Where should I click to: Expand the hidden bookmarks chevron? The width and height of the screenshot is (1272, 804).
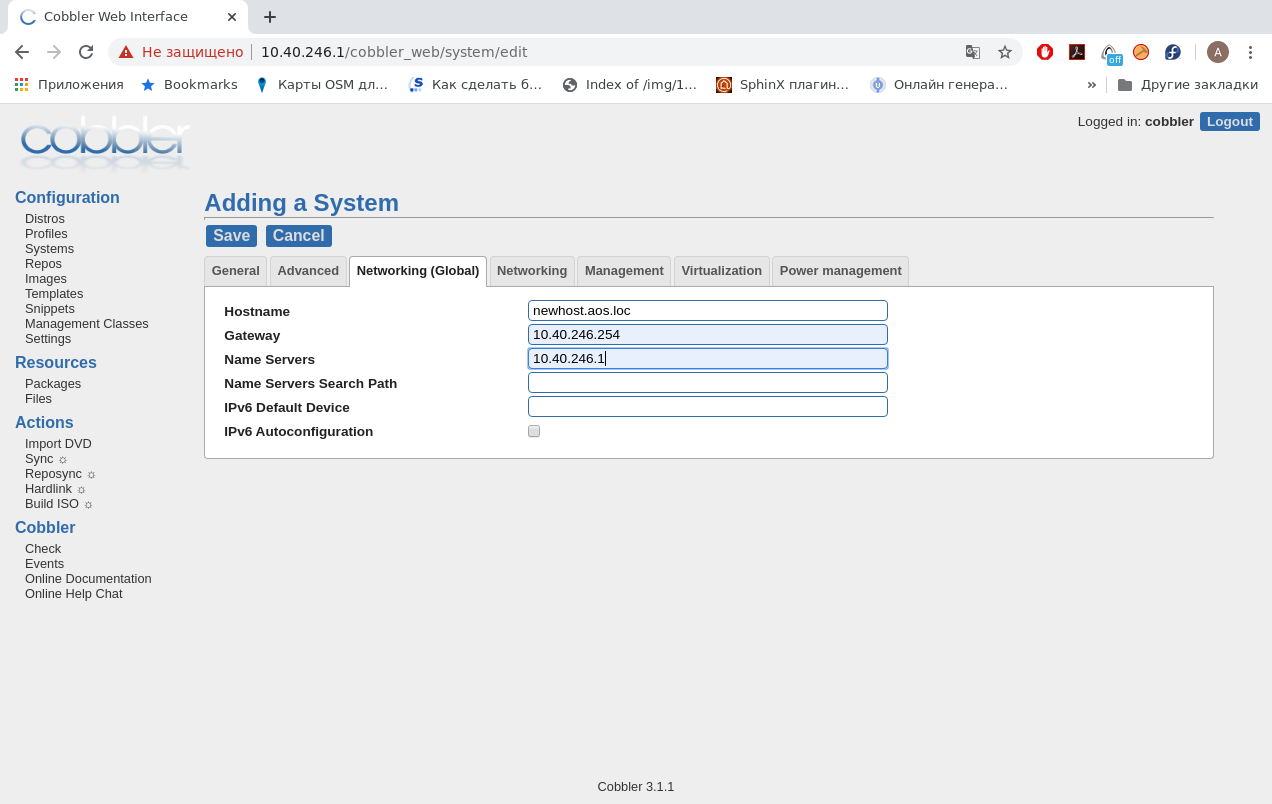(1091, 85)
